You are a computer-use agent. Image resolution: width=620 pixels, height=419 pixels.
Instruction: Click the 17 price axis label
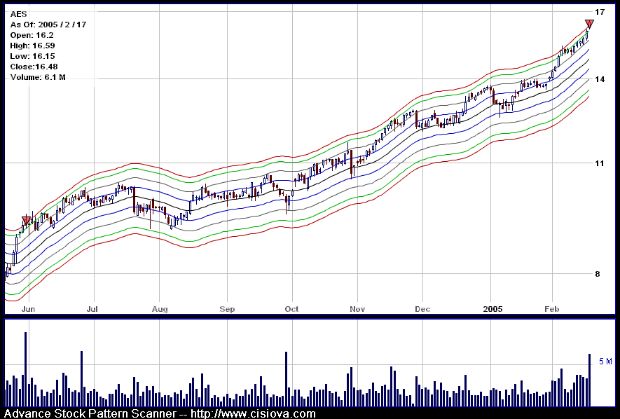pyautogui.click(x=600, y=12)
